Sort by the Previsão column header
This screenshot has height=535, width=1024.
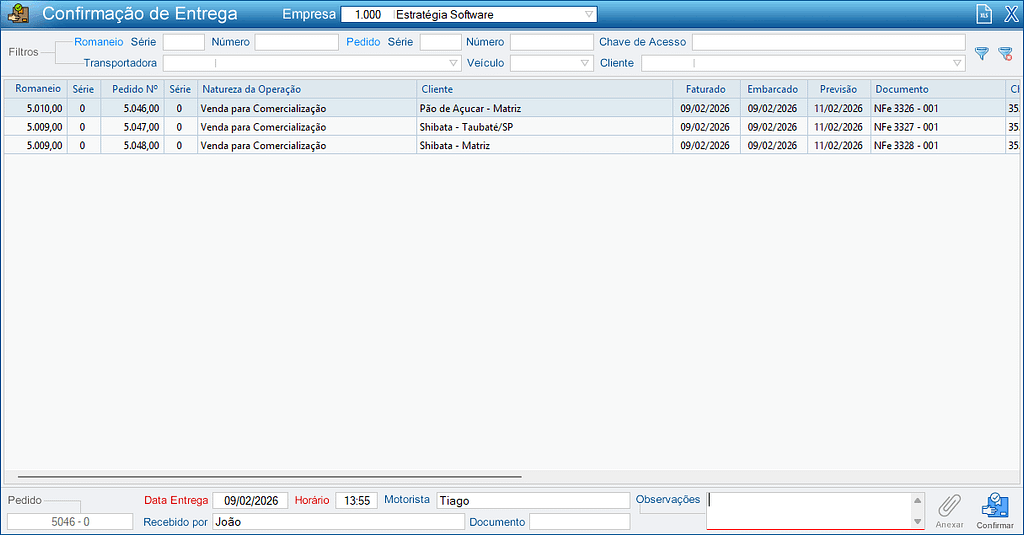(839, 89)
